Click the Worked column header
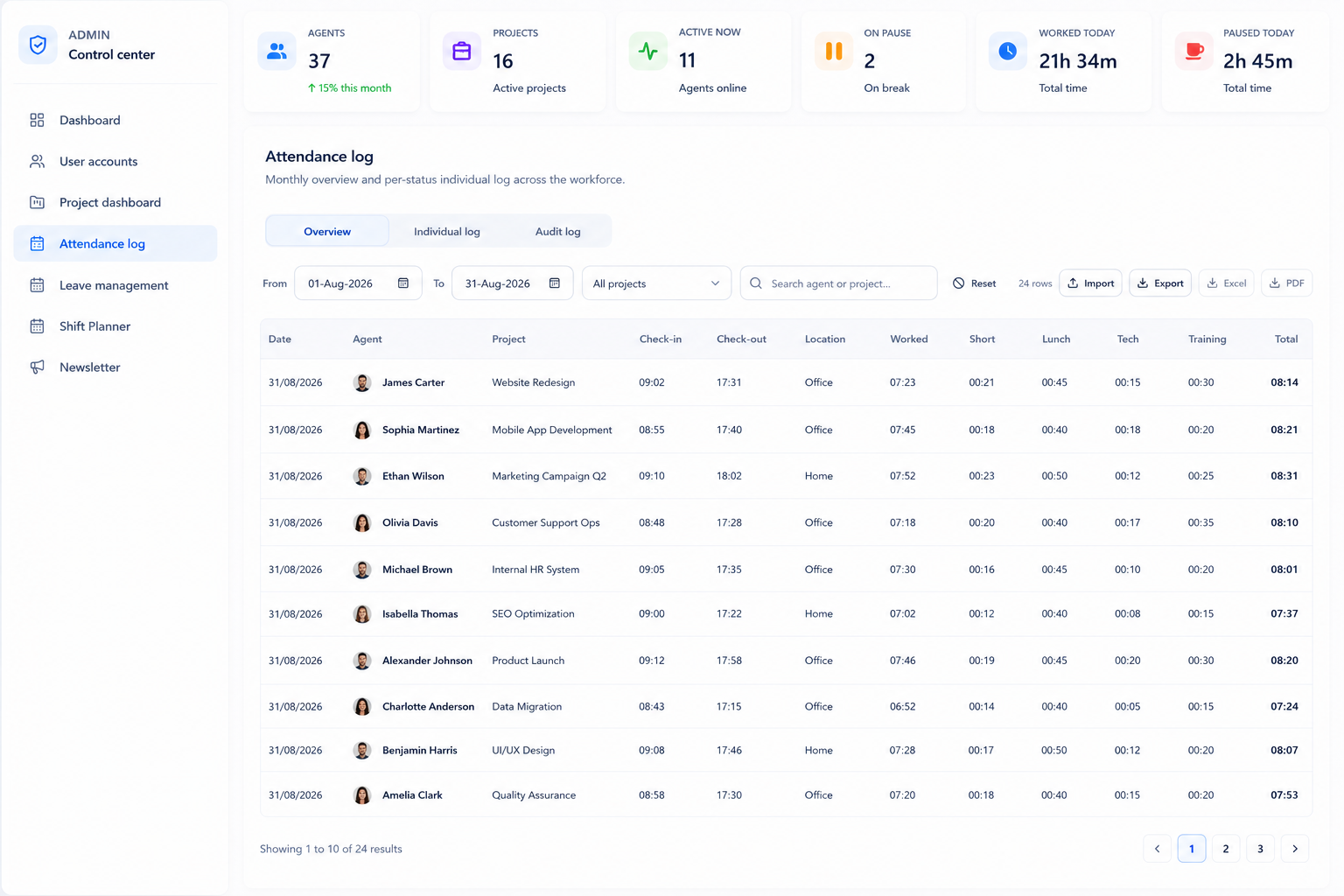The width and height of the screenshot is (1344, 896). click(x=909, y=339)
